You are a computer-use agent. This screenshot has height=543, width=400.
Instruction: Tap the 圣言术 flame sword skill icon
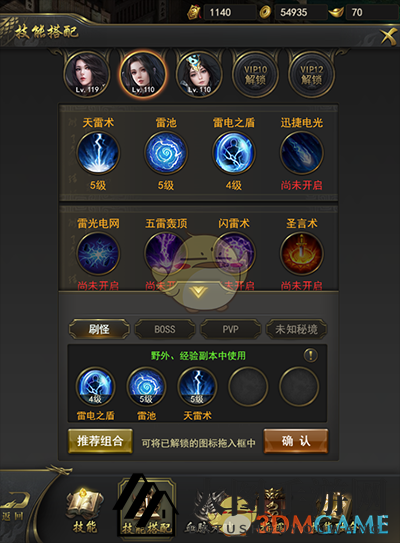point(302,253)
